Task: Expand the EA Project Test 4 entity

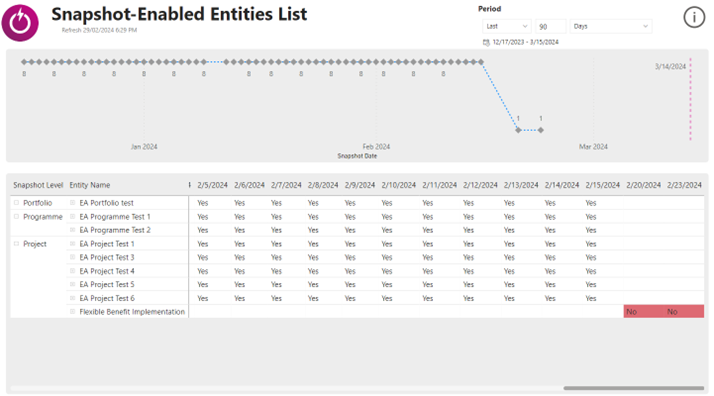Action: pos(72,271)
